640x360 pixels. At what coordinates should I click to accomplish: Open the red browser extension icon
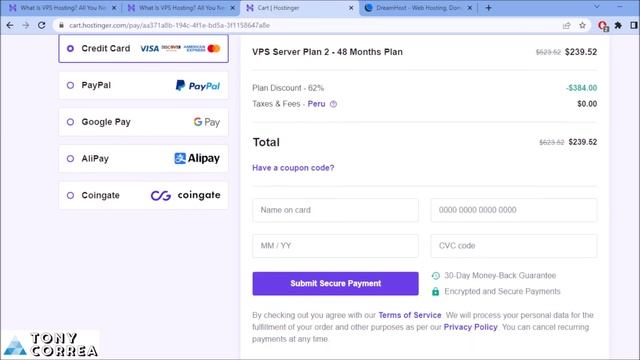(603, 26)
